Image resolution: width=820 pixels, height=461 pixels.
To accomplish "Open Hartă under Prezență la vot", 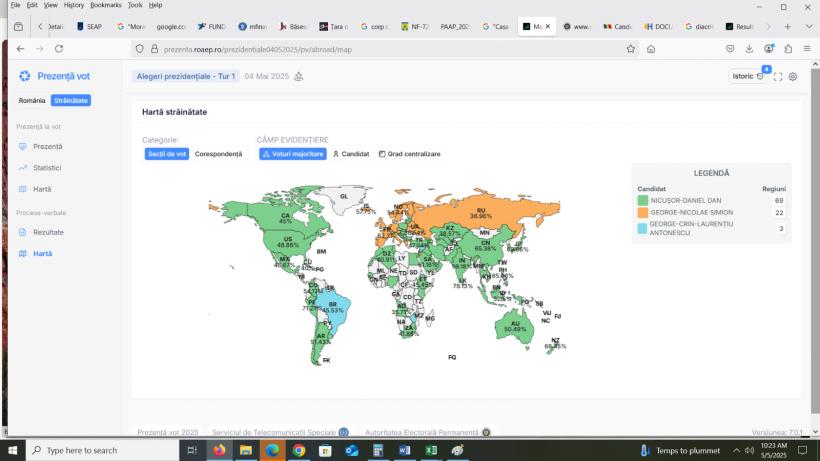I will tap(42, 189).
